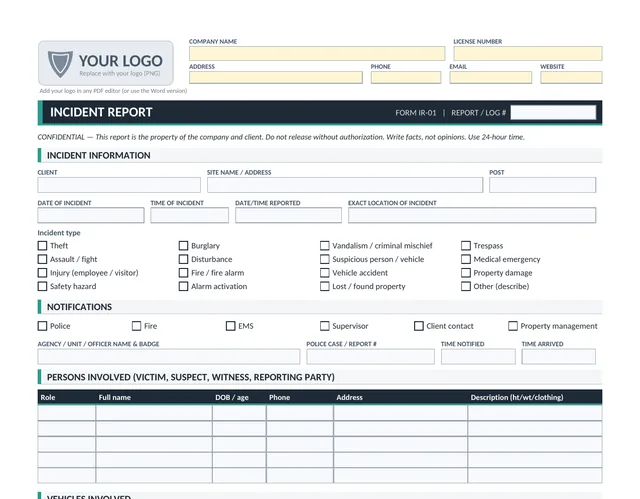Click the first row persons Address cell

(400, 413)
